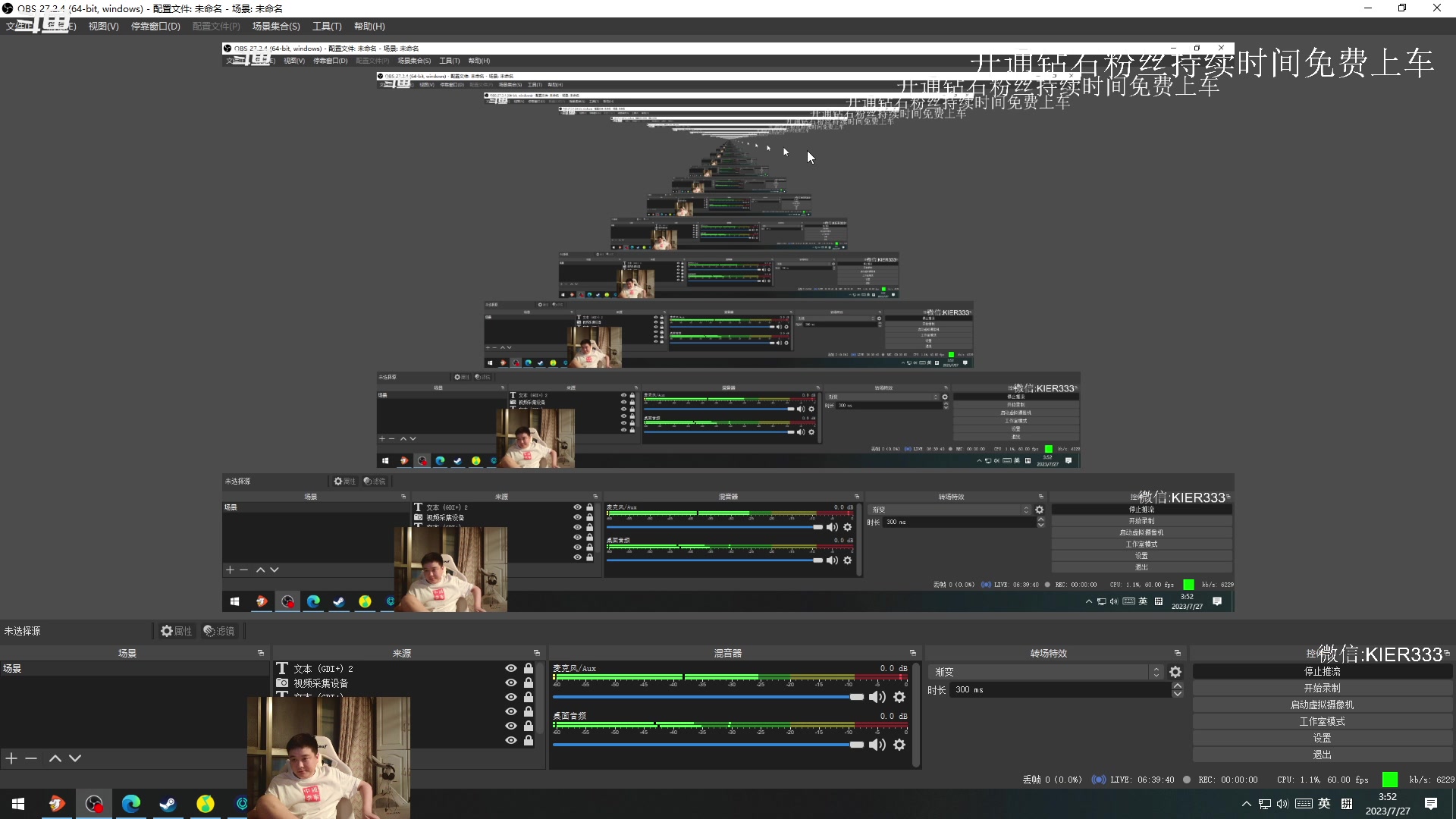Open the 工具(T) menu

pos(327,27)
